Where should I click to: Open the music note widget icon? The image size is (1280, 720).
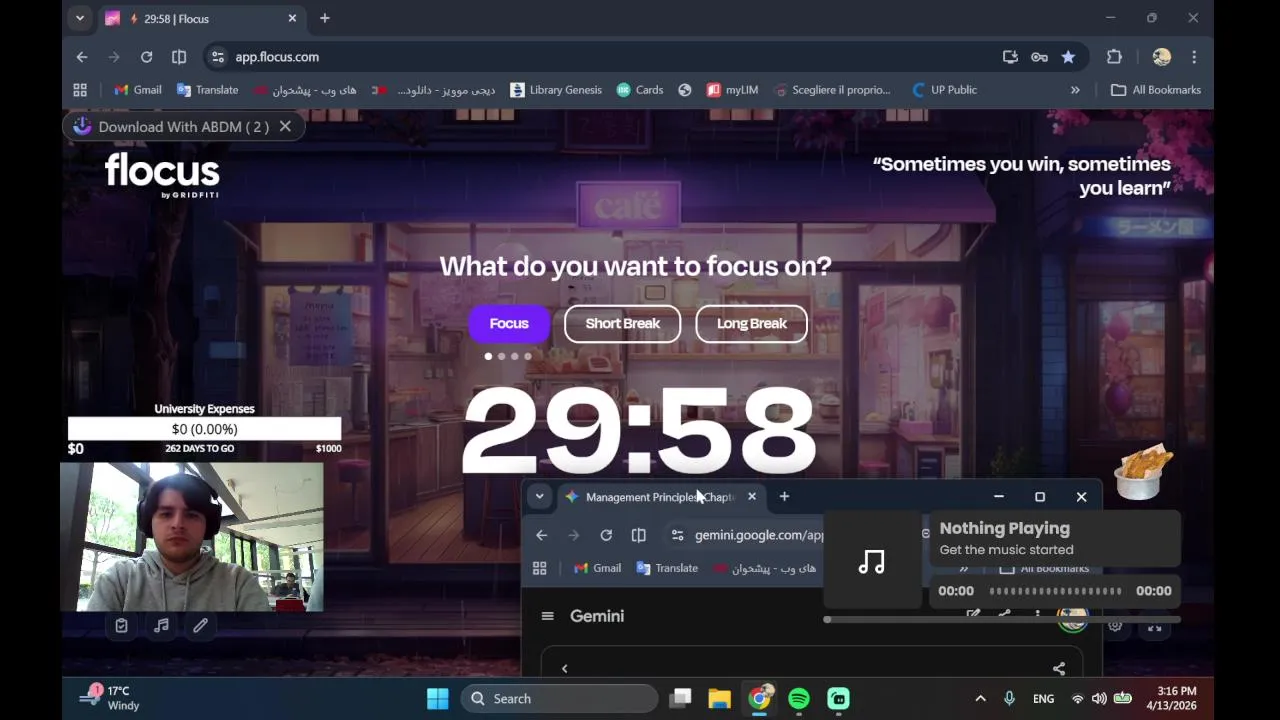click(x=161, y=625)
